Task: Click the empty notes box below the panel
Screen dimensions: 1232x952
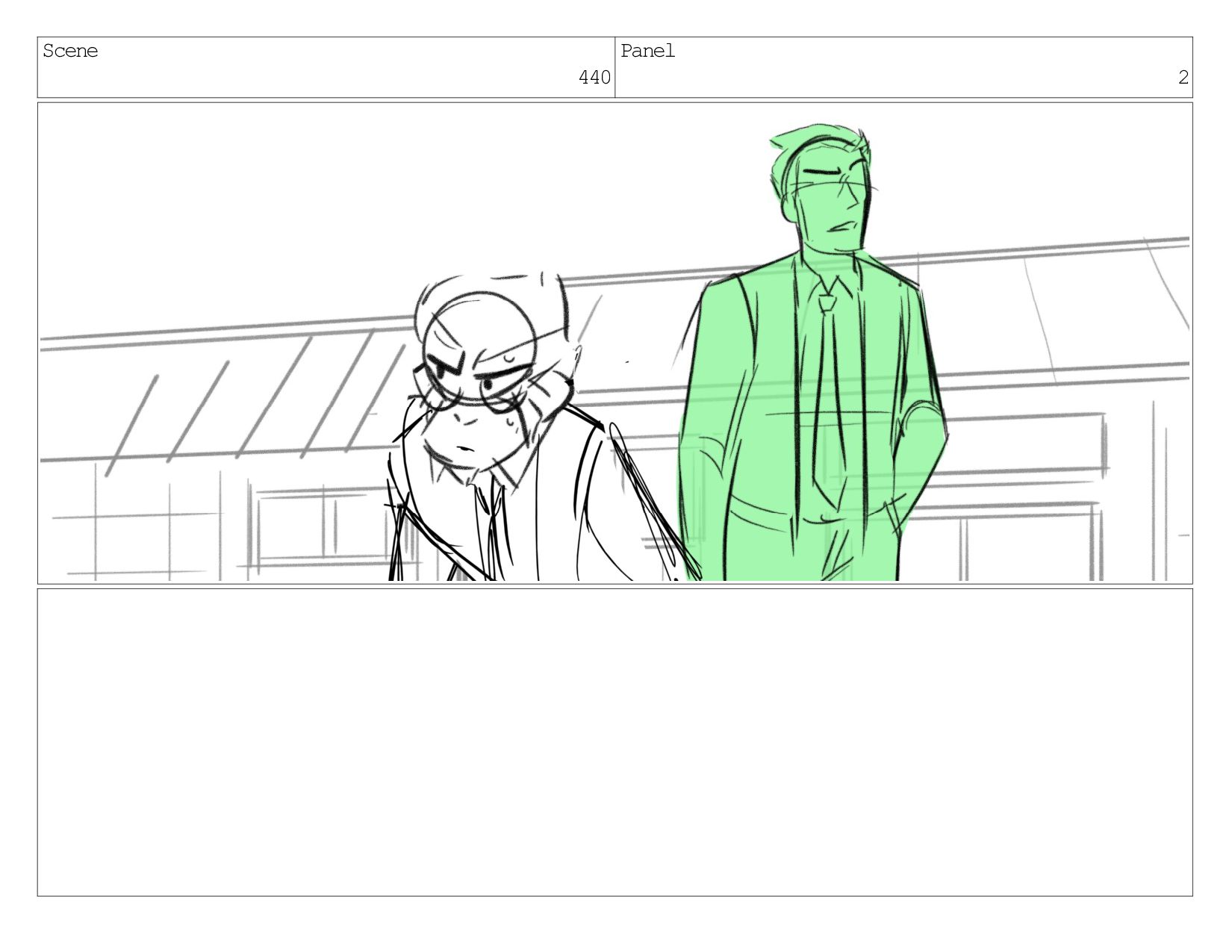Action: [x=615, y=742]
